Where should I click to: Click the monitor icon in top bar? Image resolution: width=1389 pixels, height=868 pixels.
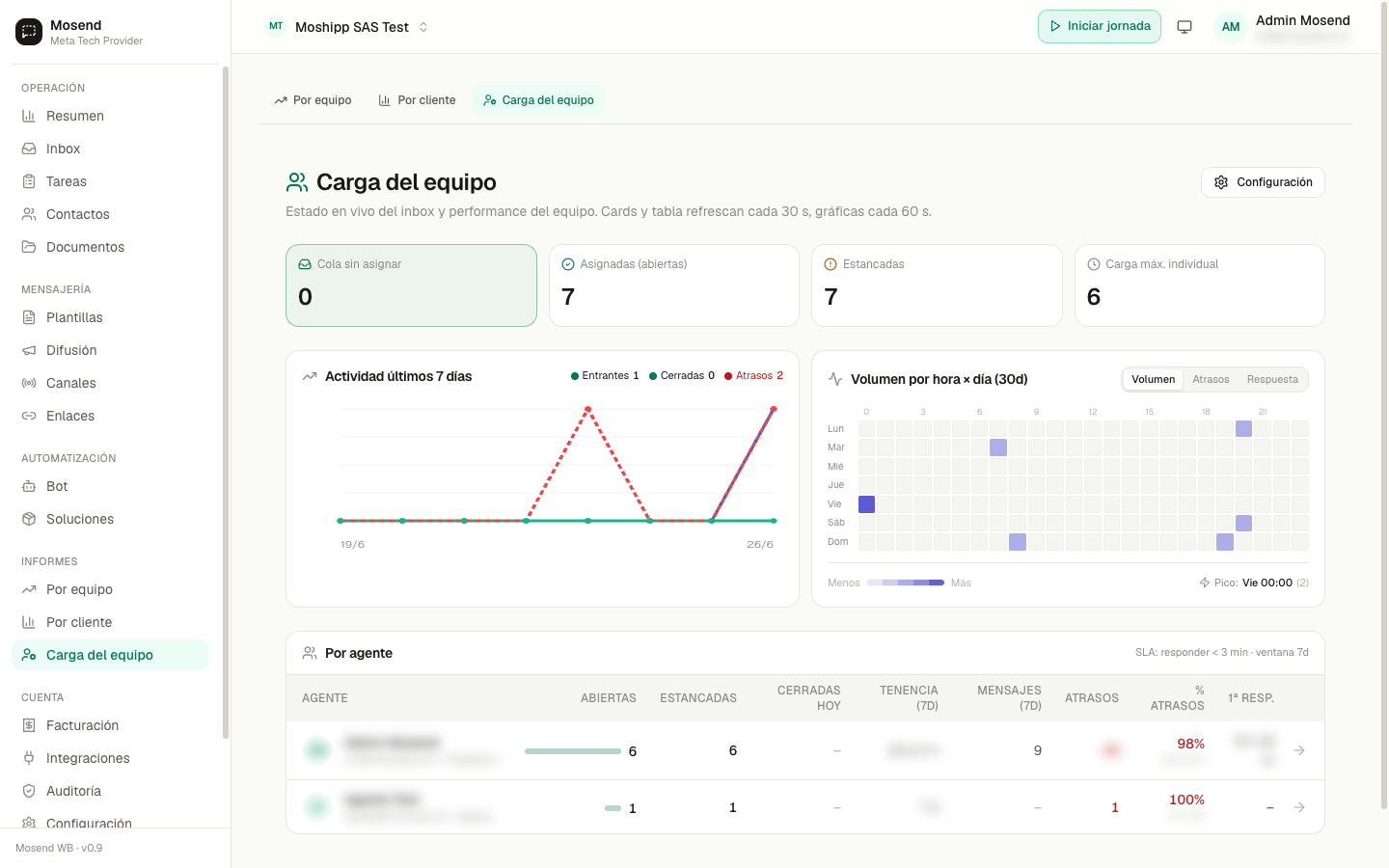point(1185,27)
